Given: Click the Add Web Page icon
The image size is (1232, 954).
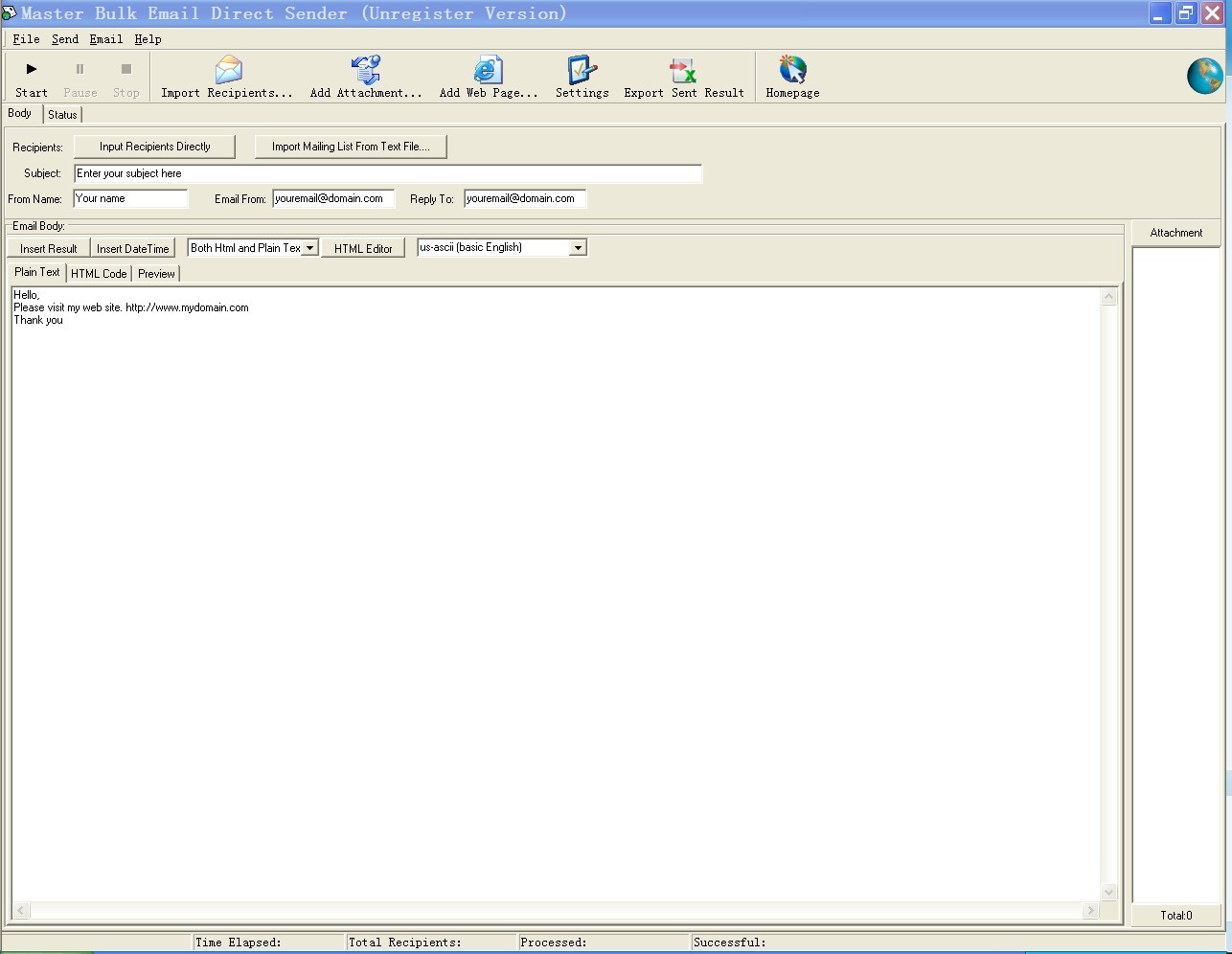Looking at the screenshot, I should [x=488, y=70].
